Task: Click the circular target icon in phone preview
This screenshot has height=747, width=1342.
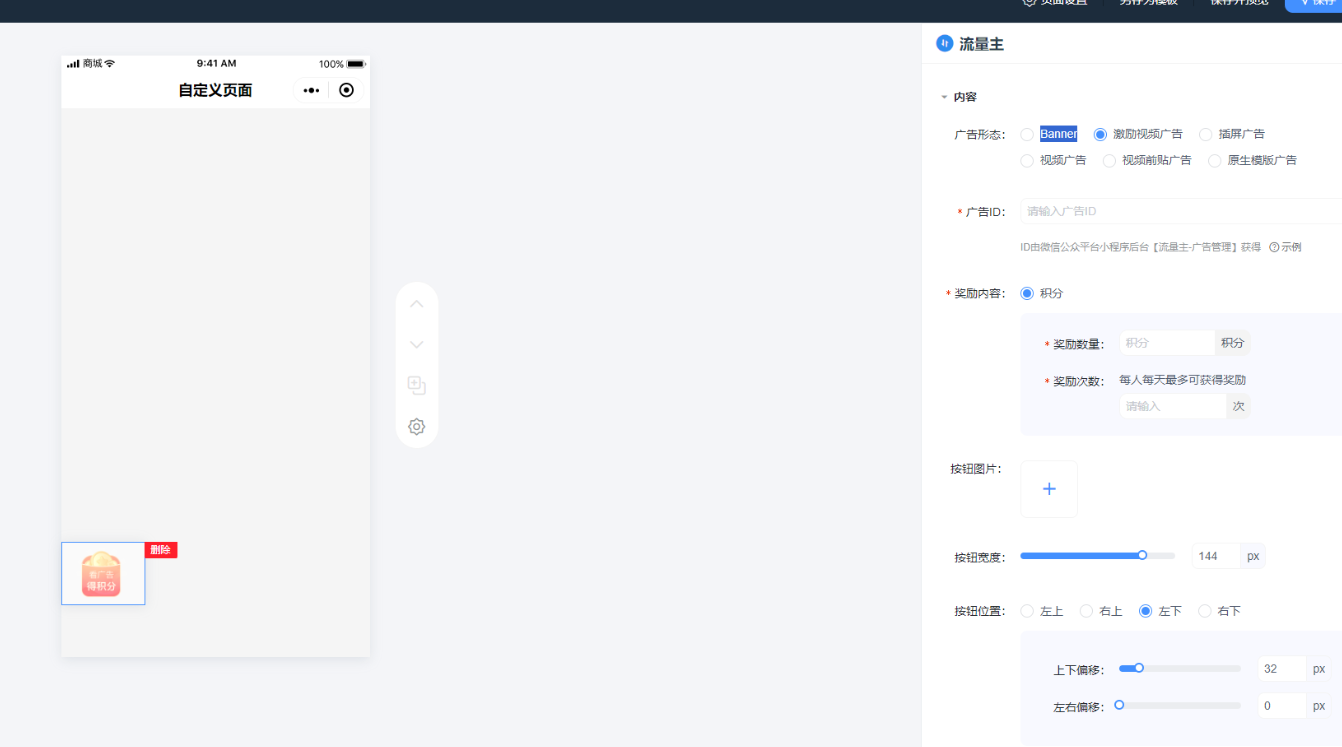Action: coord(347,91)
